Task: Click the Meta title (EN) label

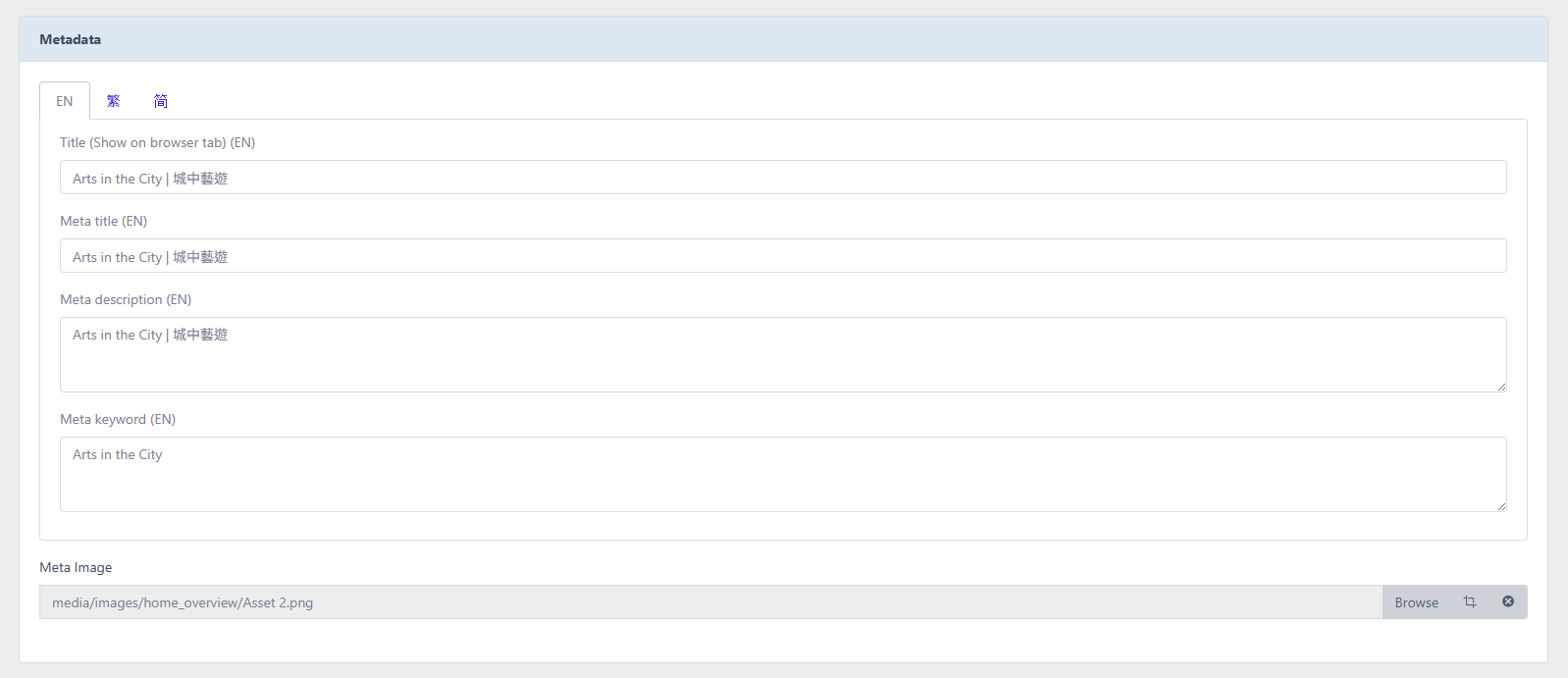Action: tap(103, 221)
